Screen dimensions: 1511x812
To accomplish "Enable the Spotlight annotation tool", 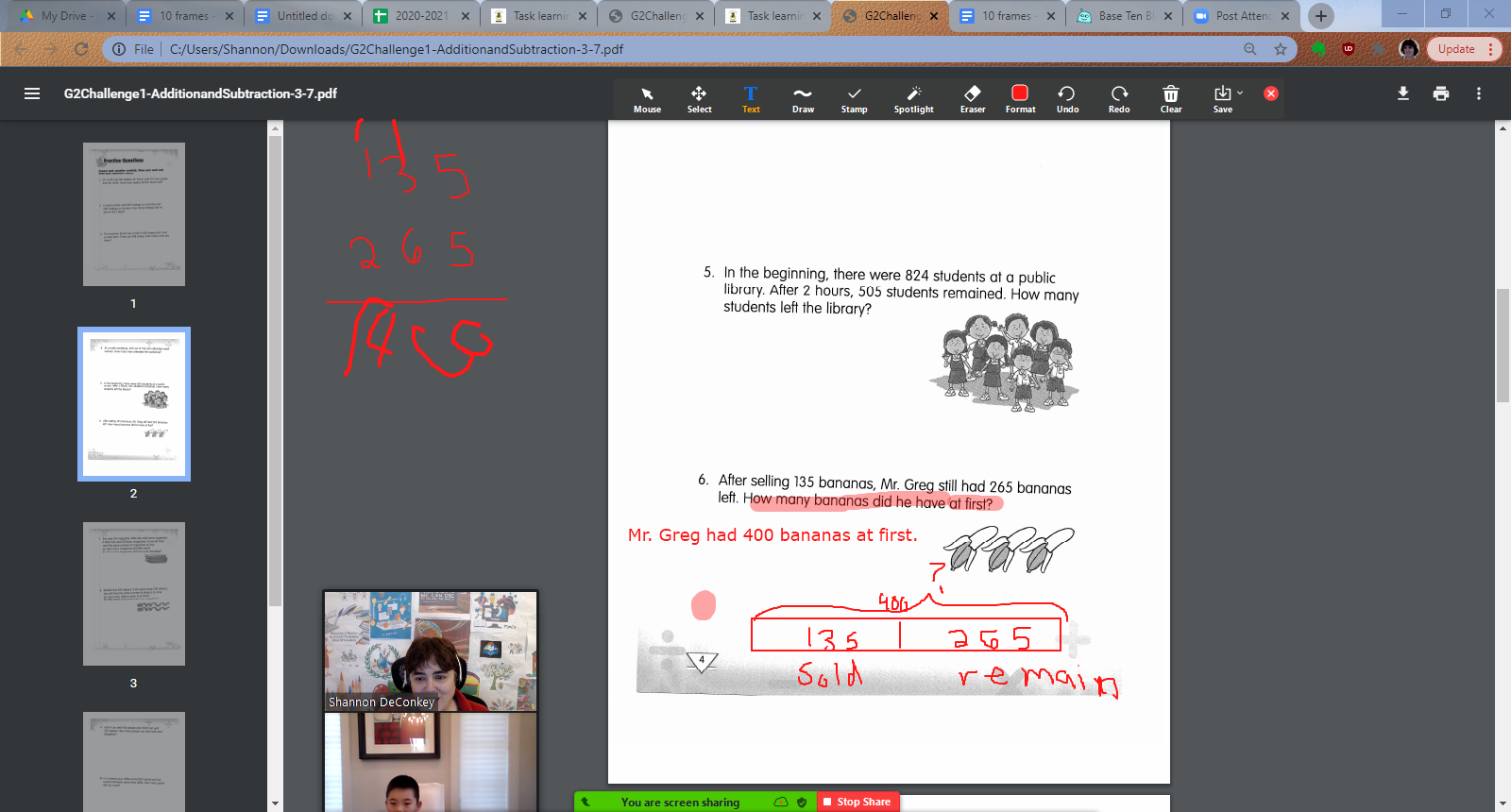I will (914, 98).
